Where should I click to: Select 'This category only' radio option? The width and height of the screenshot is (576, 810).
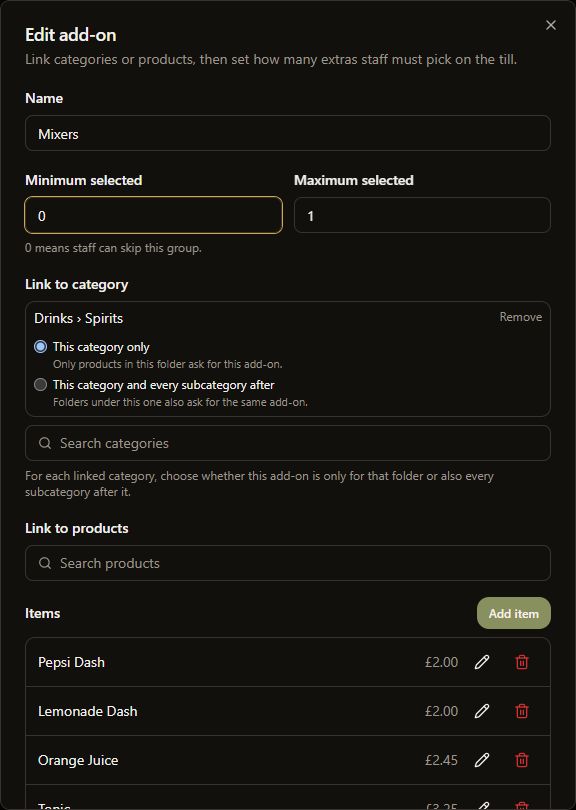coord(40,347)
